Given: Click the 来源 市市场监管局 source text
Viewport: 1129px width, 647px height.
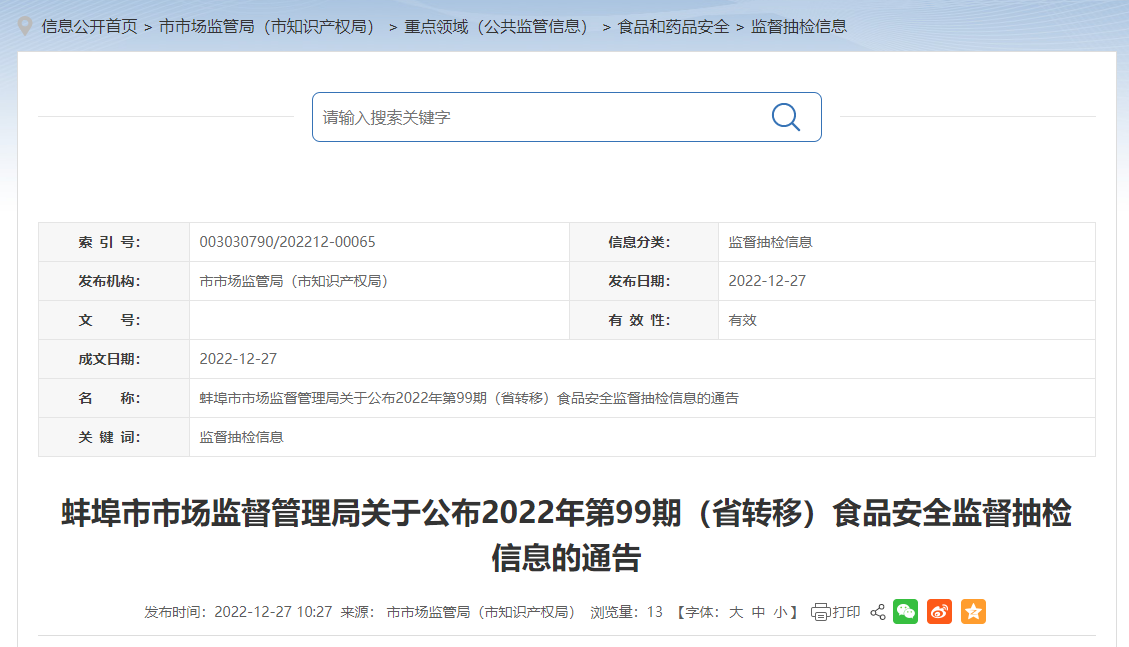Looking at the screenshot, I should click(x=461, y=612).
